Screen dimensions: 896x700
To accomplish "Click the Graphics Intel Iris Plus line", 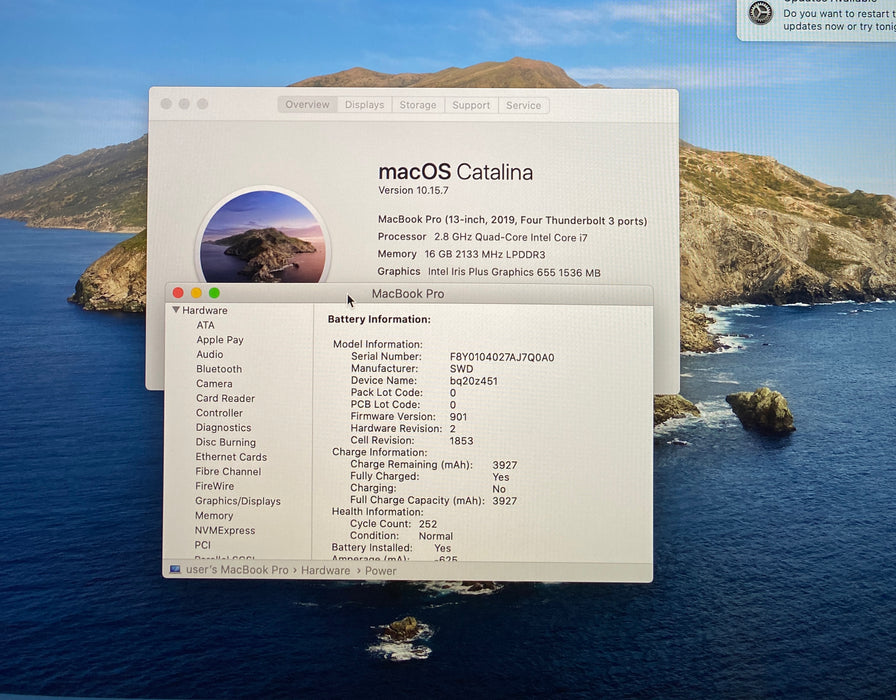I will 489,272.
